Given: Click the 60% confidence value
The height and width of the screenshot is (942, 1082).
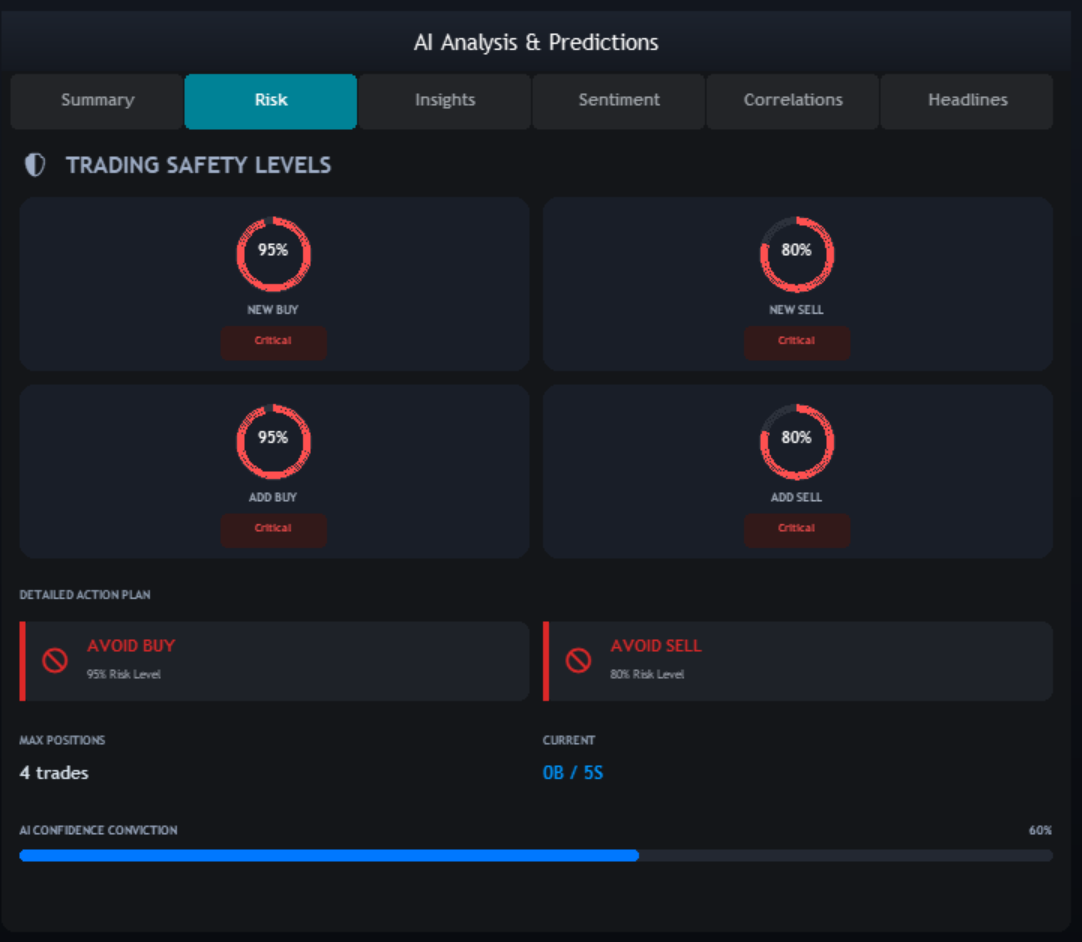Looking at the screenshot, I should [1040, 830].
